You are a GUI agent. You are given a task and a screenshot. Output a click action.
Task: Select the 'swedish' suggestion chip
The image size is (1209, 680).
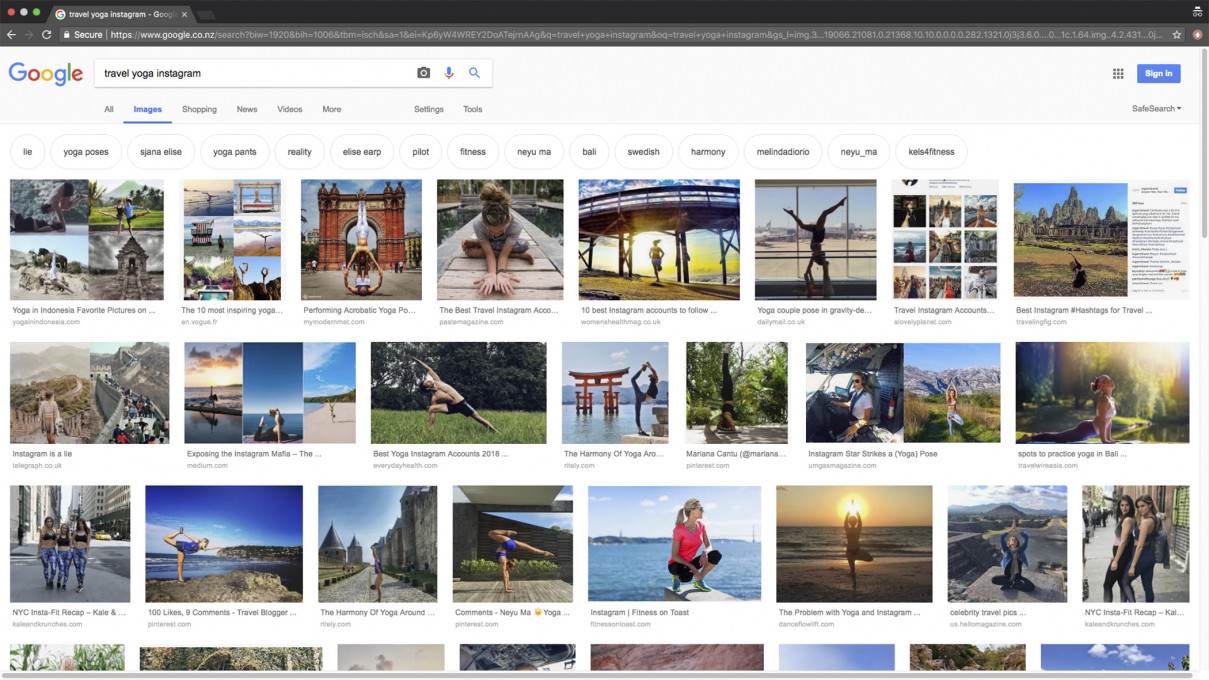coord(644,152)
